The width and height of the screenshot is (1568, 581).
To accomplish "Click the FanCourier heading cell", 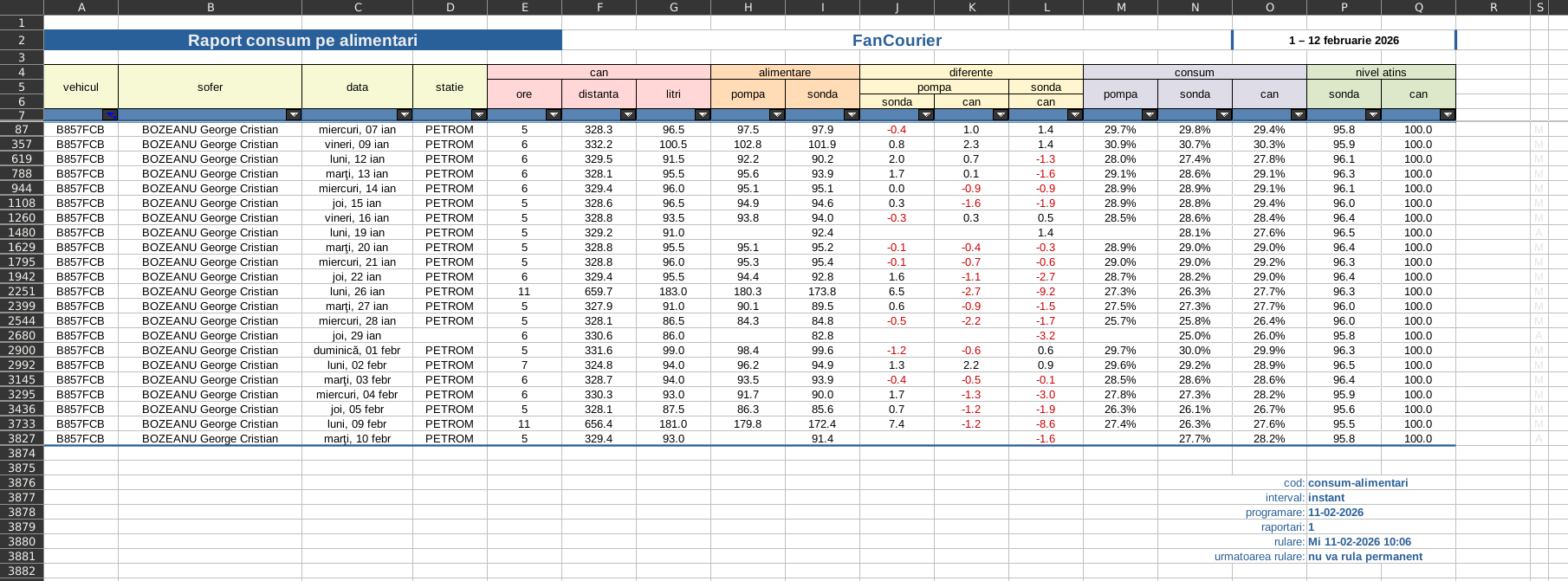I will 897,41.
